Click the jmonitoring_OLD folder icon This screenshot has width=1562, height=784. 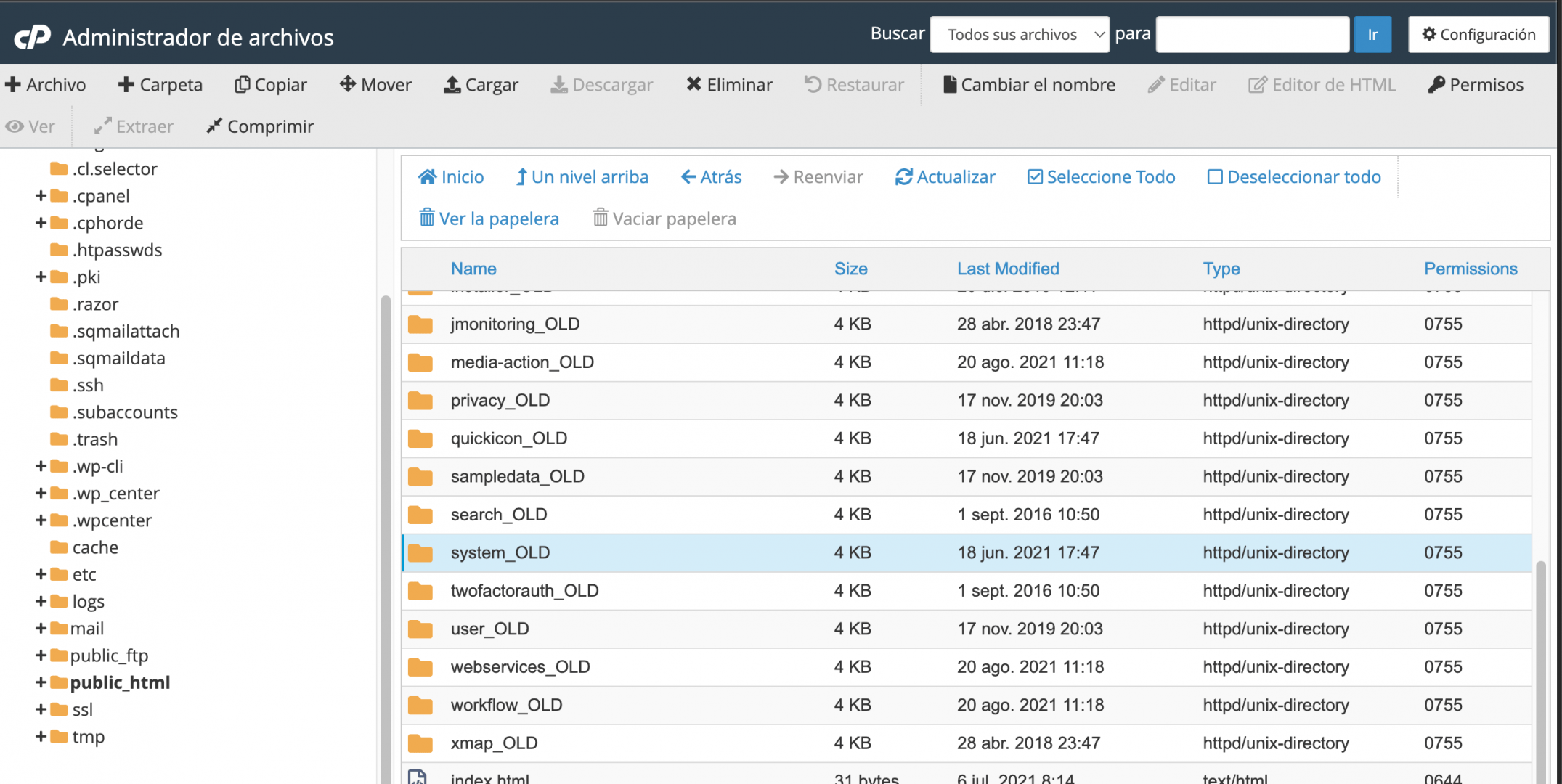(x=420, y=324)
